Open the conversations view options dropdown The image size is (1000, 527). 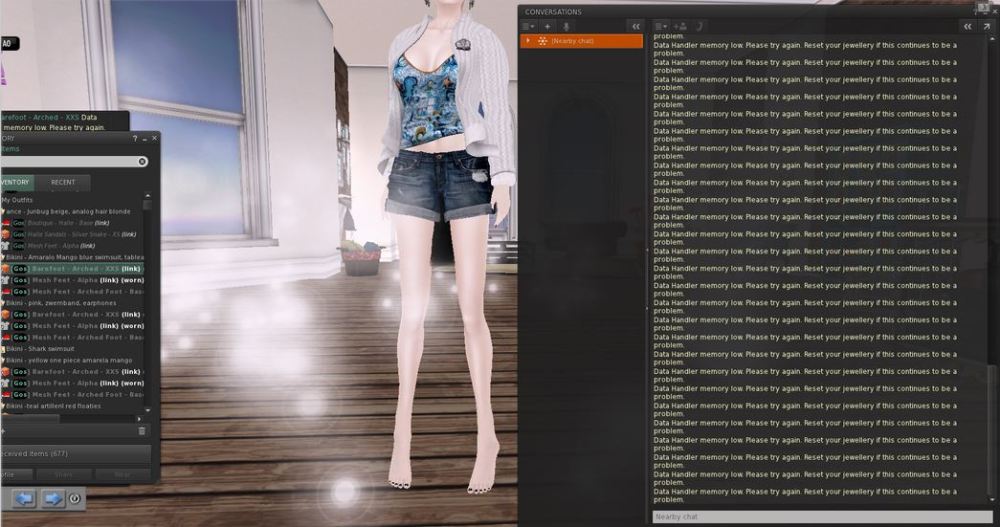pyautogui.click(x=528, y=26)
